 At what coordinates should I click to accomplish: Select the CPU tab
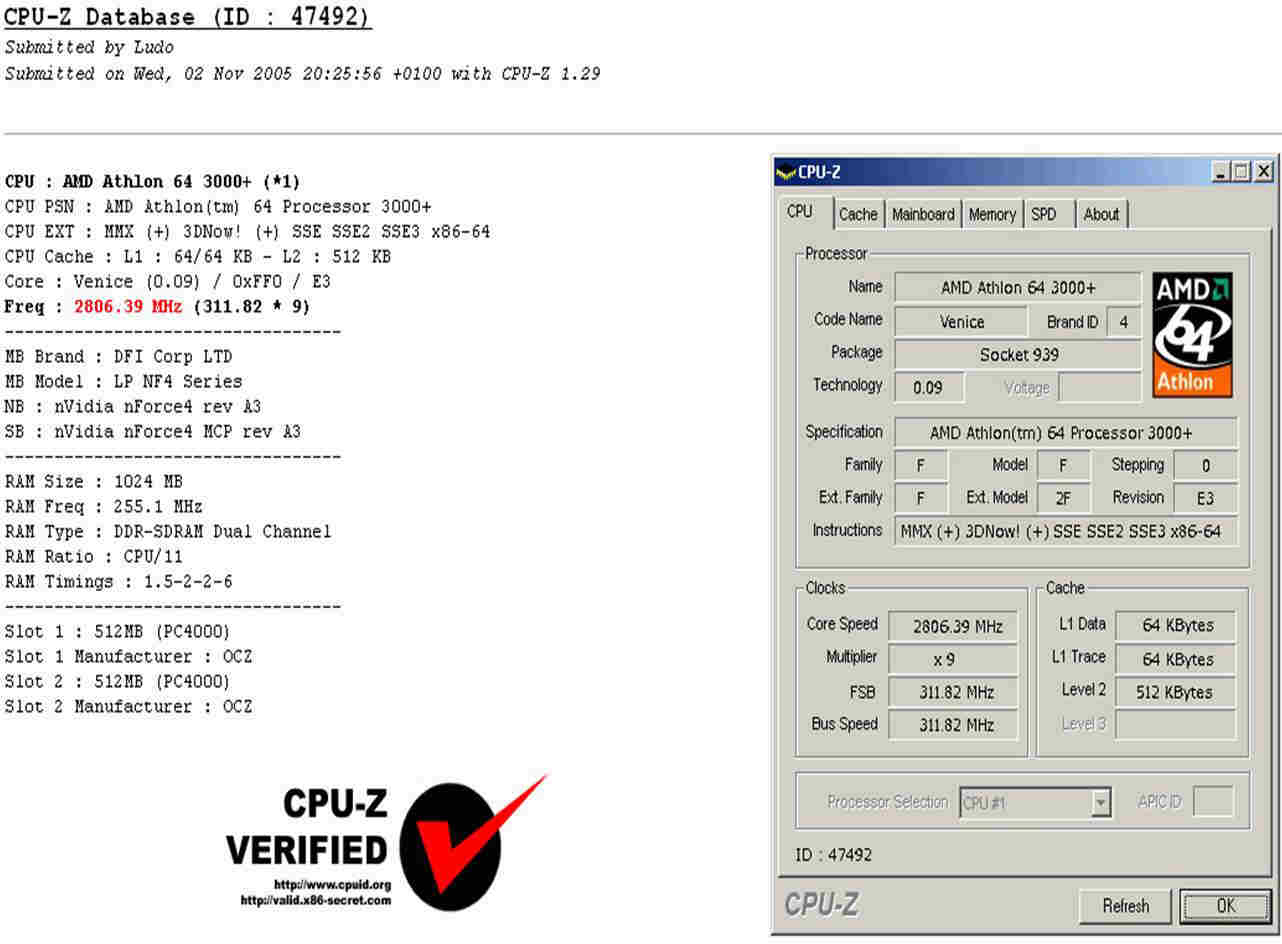click(800, 212)
